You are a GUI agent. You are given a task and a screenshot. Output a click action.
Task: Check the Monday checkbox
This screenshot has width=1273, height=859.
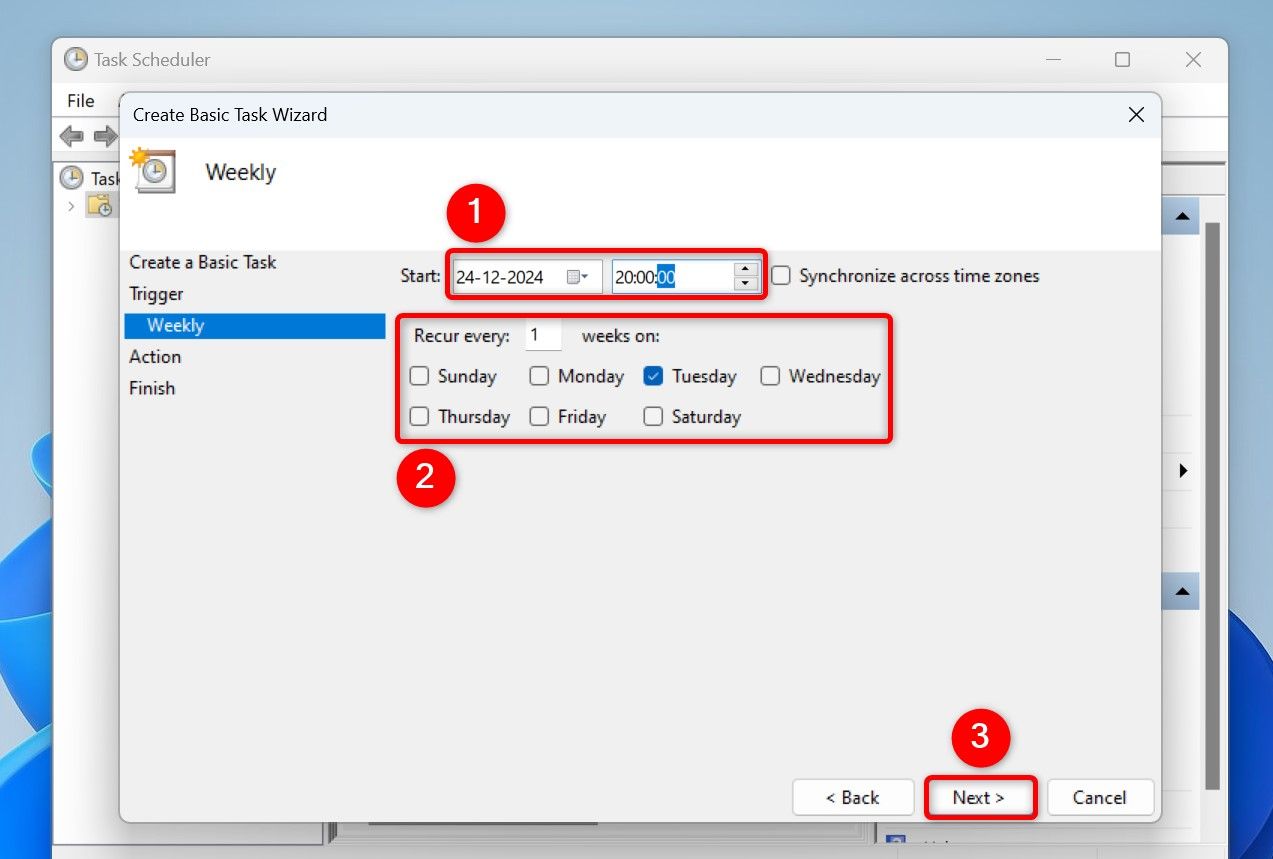(x=539, y=376)
